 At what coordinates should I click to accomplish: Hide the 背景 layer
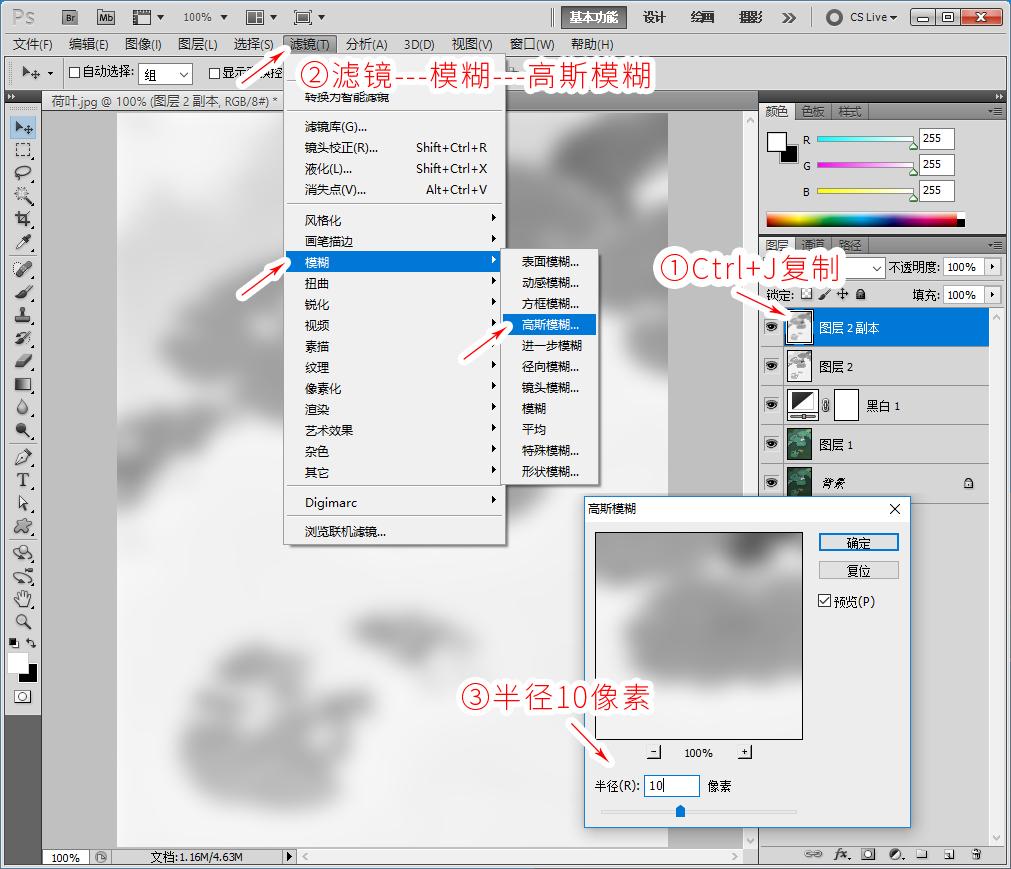pyautogui.click(x=771, y=482)
